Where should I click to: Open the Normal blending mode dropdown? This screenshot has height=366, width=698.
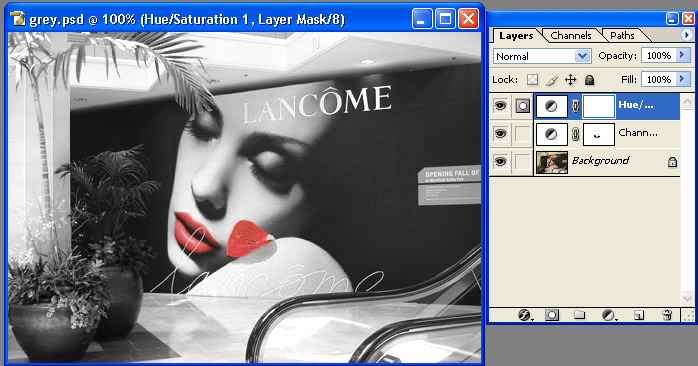click(x=582, y=56)
